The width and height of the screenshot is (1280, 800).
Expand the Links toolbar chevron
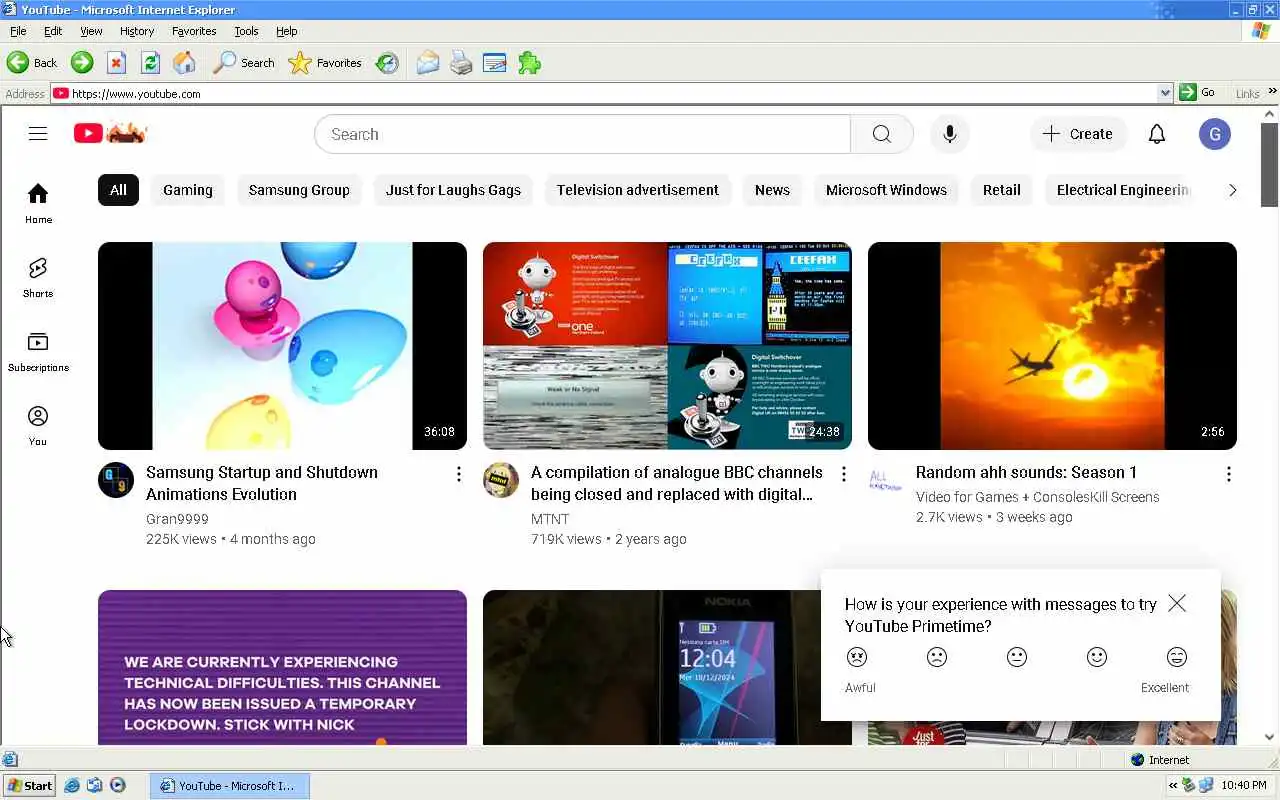(x=1273, y=93)
